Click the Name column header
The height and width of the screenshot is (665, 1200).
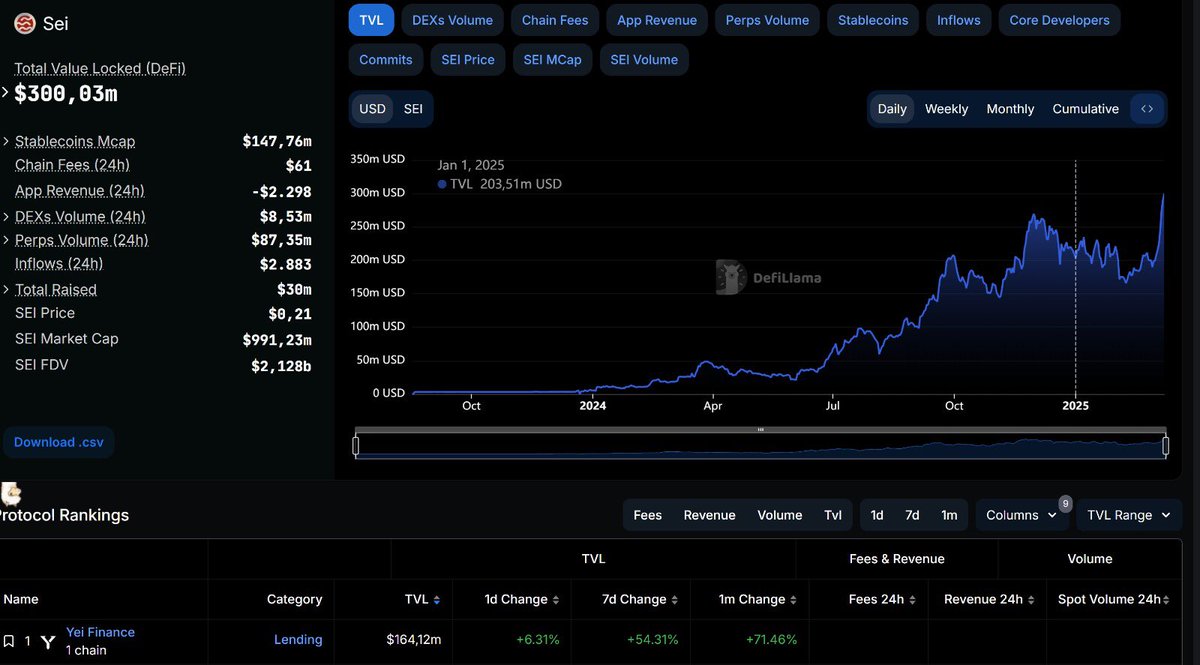[21, 600]
